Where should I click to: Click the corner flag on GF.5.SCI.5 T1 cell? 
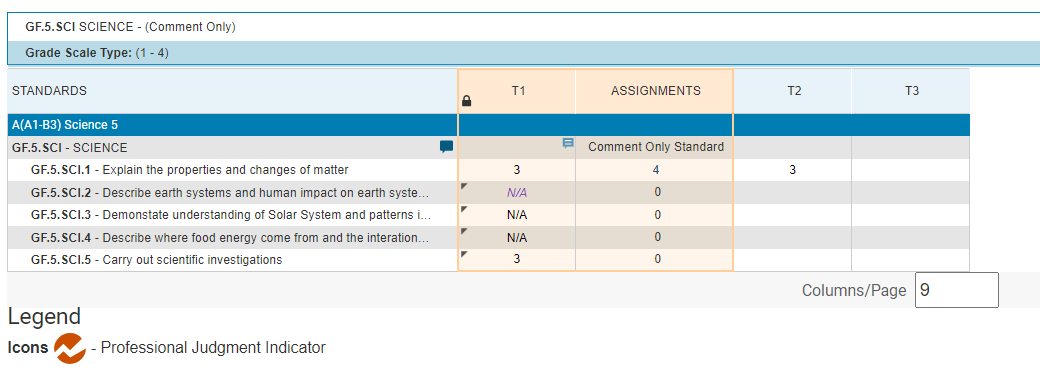pos(464,254)
